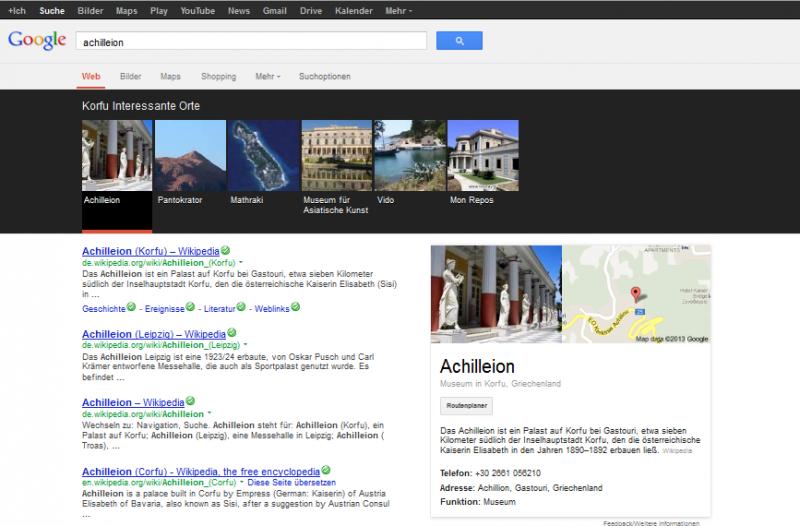Open Maps in the top black bar
This screenshot has width=800, height=526.
click(x=127, y=11)
